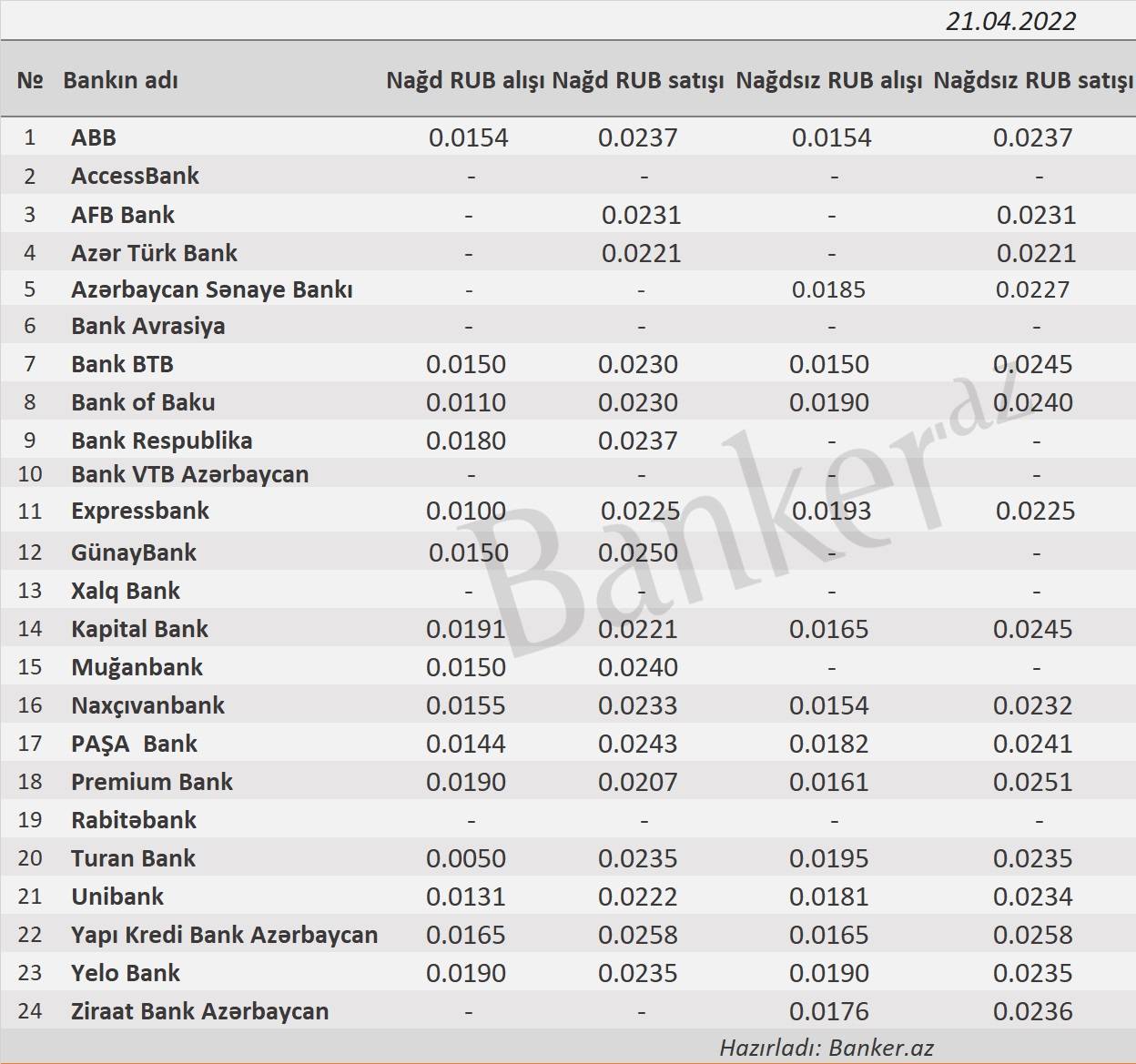Select the Xalq Bank name
The image size is (1136, 1064).
click(x=126, y=591)
